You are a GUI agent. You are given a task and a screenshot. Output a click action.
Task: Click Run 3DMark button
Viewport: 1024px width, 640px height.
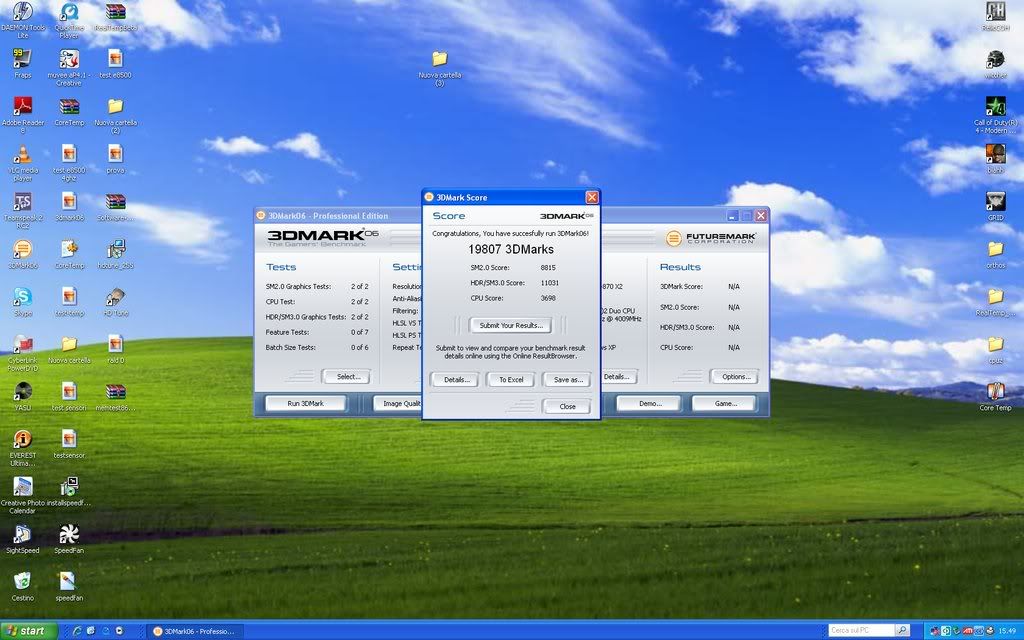point(305,403)
